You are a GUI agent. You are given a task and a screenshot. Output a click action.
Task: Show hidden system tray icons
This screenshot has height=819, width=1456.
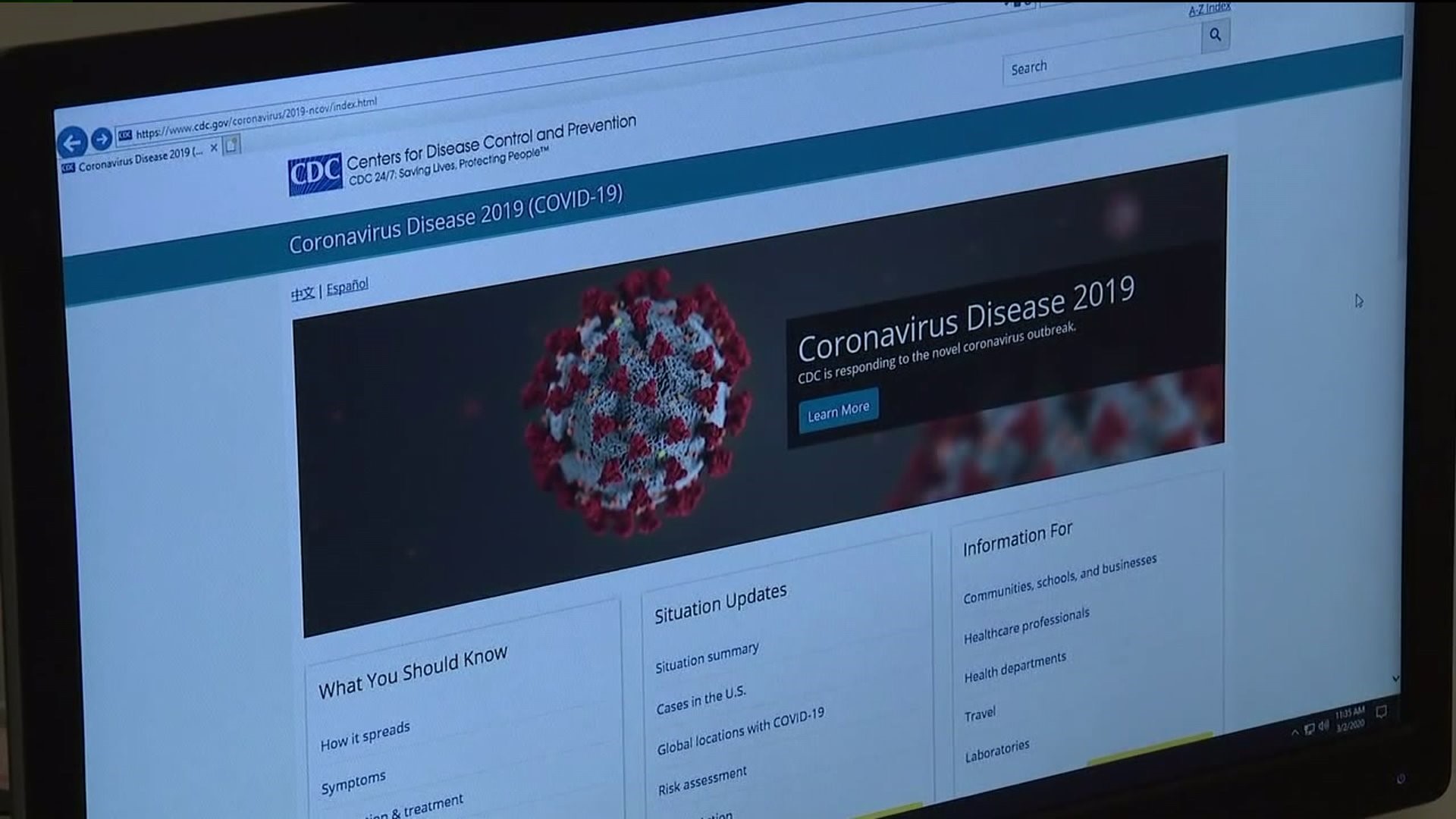(1294, 732)
